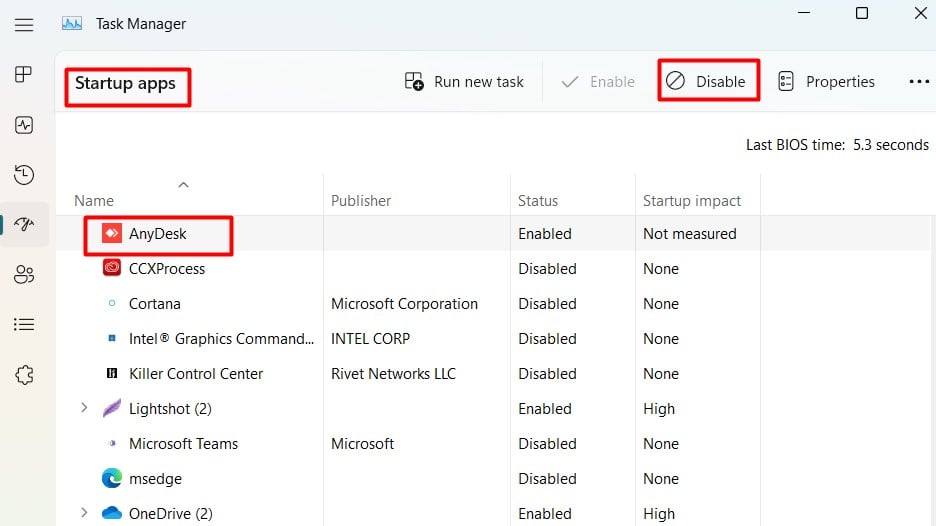This screenshot has width=936, height=526.
Task: Expand the Lightshot (2) group
Action: pyautogui.click(x=84, y=408)
